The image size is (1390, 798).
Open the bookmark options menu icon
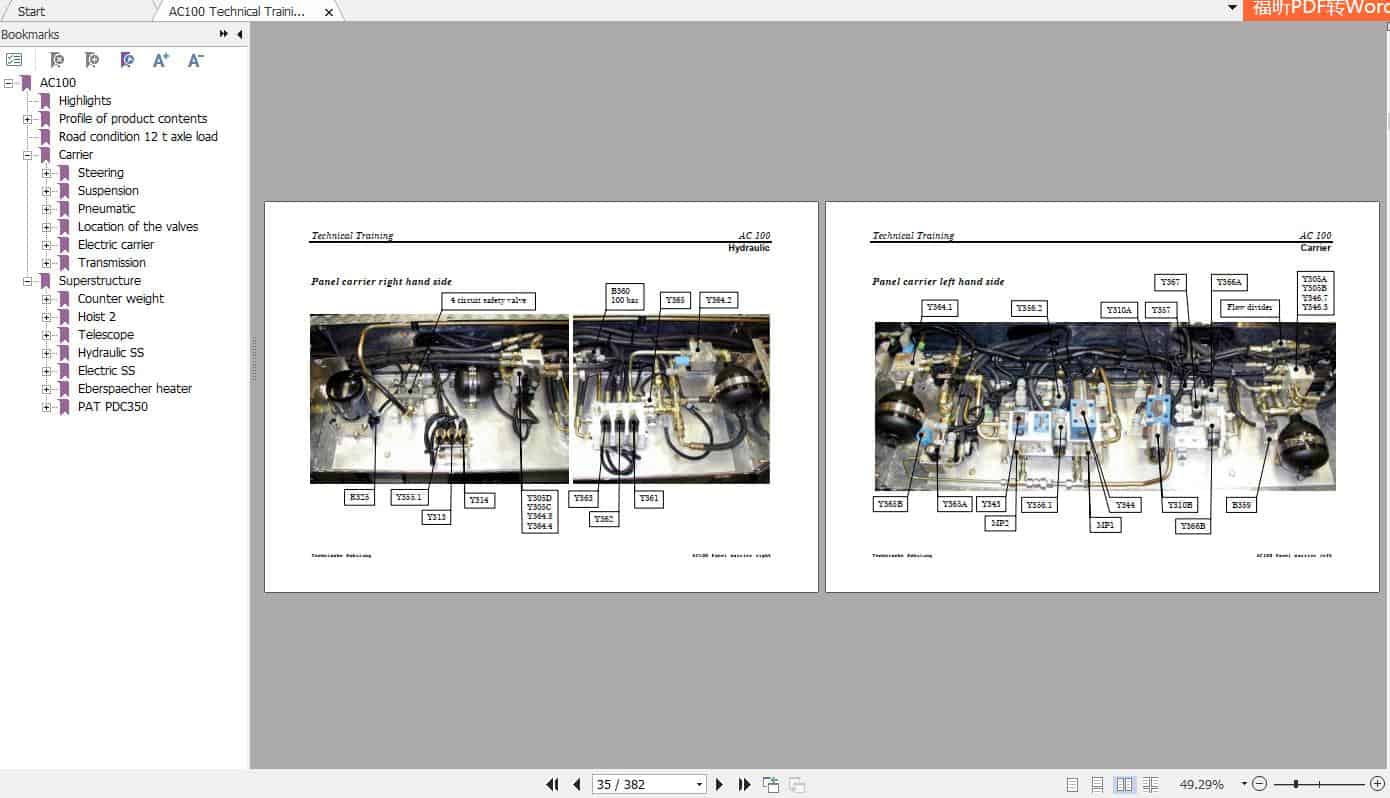(x=14, y=59)
